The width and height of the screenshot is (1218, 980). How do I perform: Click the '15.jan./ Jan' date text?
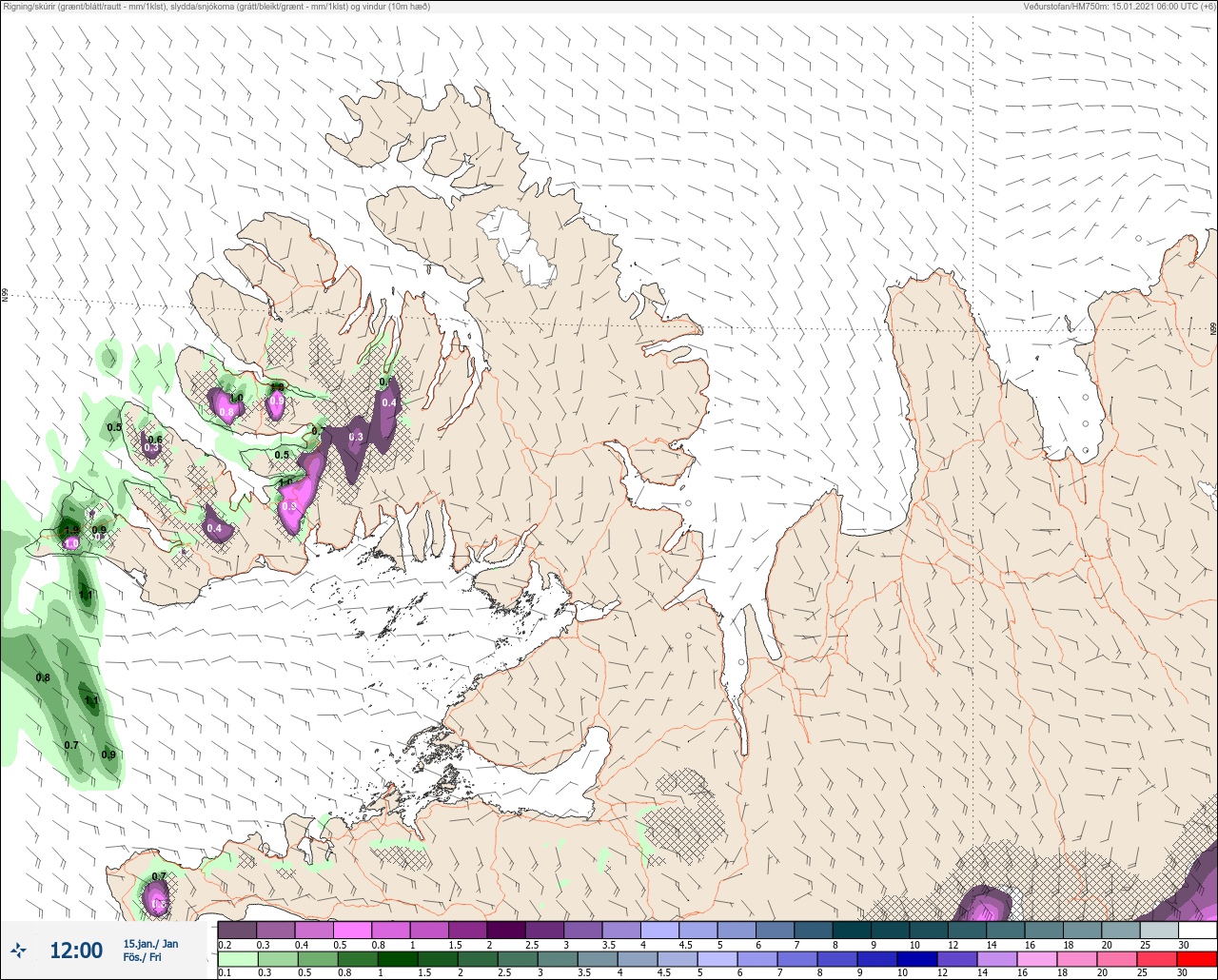coord(150,943)
